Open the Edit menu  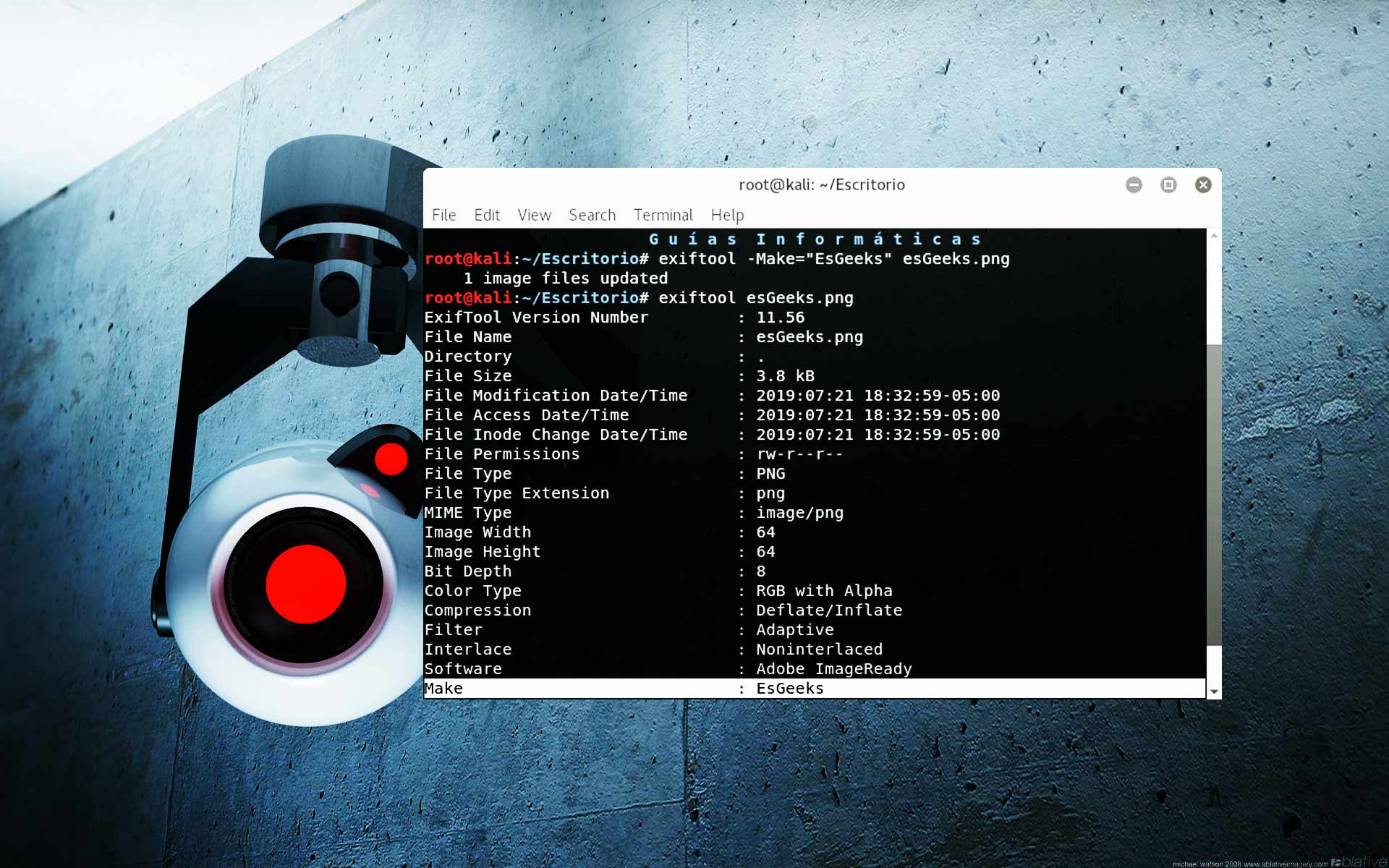[487, 215]
